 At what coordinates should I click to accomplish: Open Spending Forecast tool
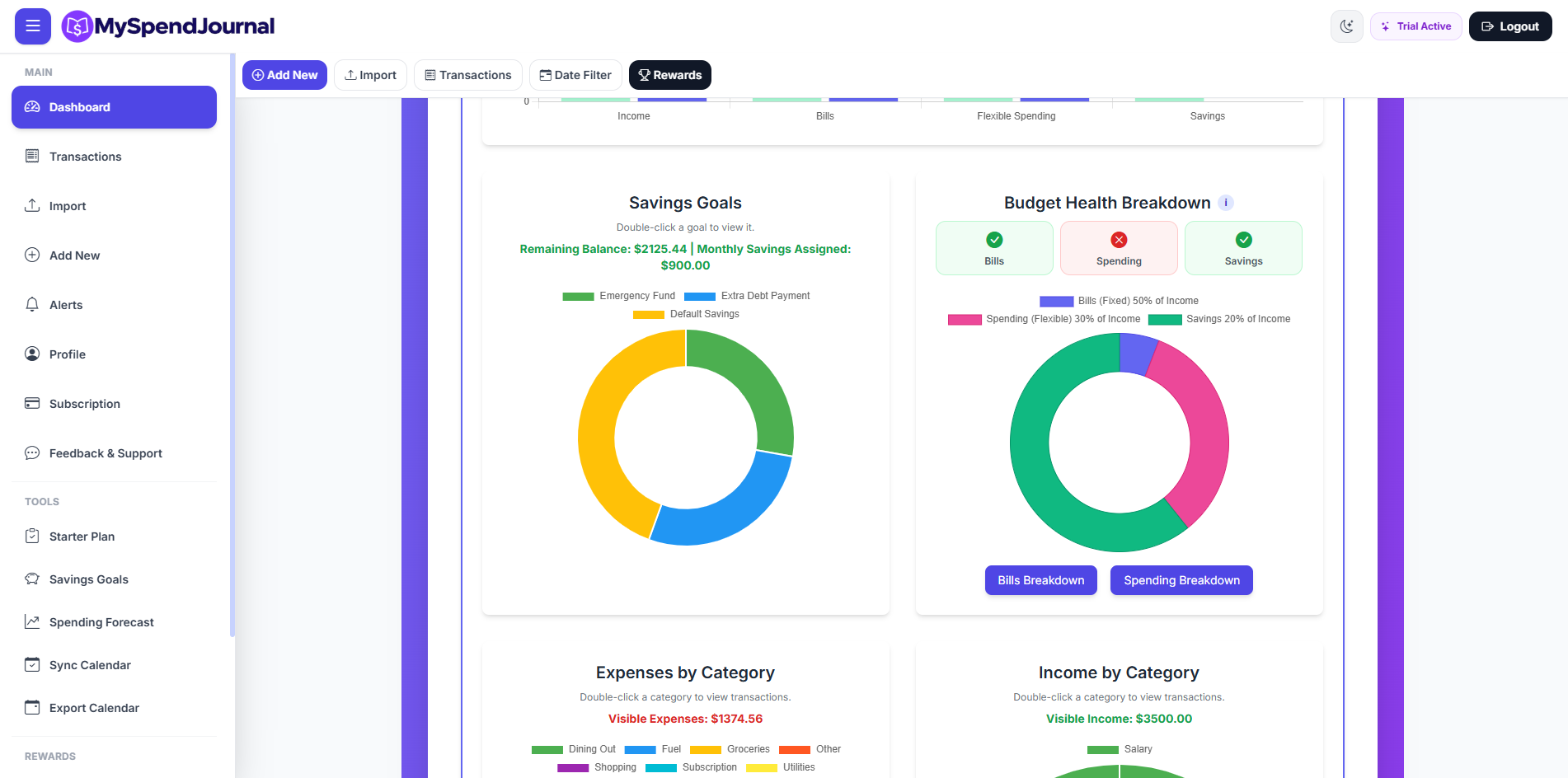(x=114, y=622)
